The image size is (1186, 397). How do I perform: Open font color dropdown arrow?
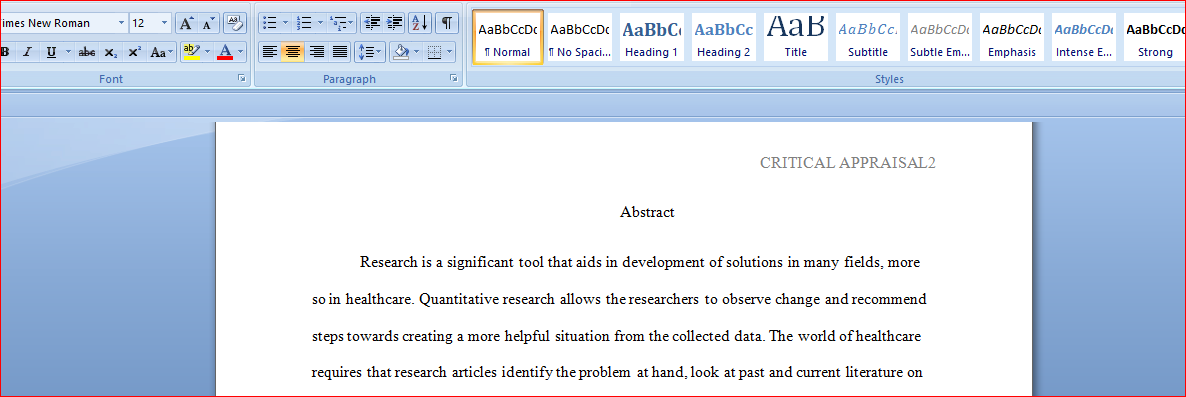(x=241, y=52)
